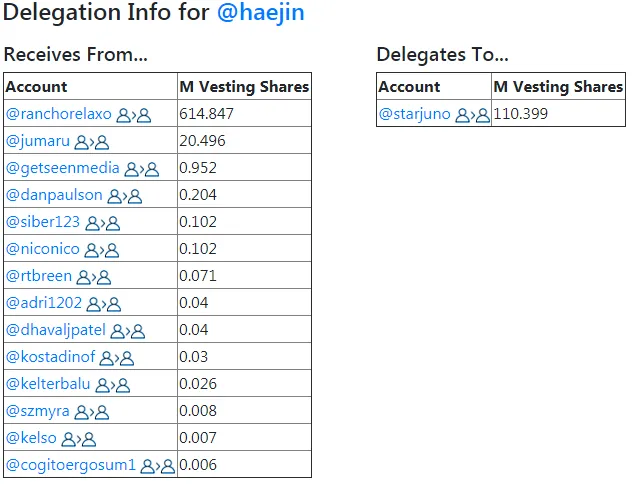Click delegation icon next to @getseenmedia
644x487 pixels.
(x=142, y=170)
